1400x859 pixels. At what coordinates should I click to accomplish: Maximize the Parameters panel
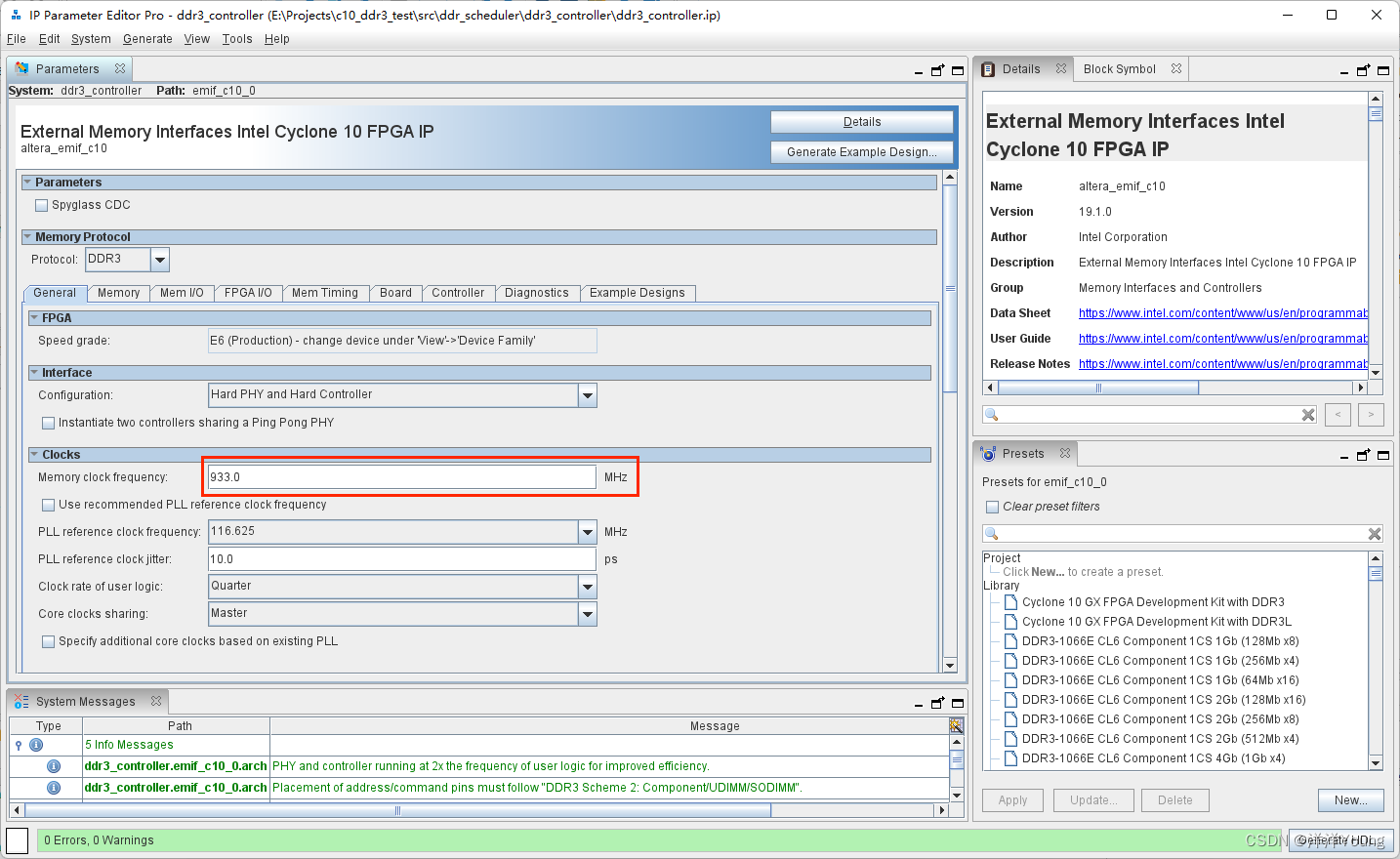(958, 70)
